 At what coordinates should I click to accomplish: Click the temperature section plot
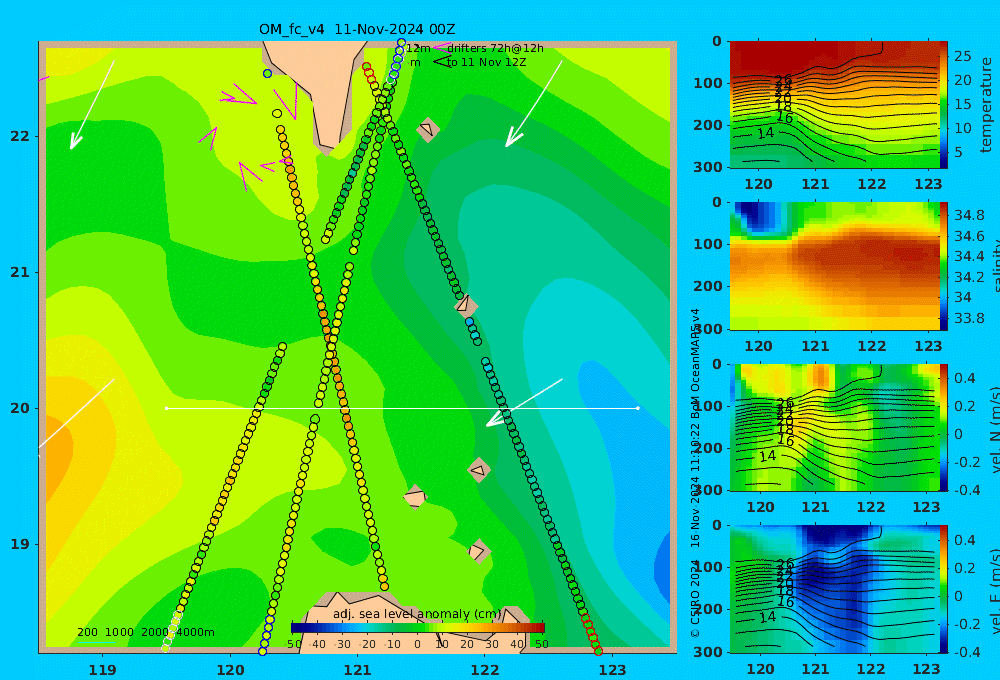(x=834, y=105)
